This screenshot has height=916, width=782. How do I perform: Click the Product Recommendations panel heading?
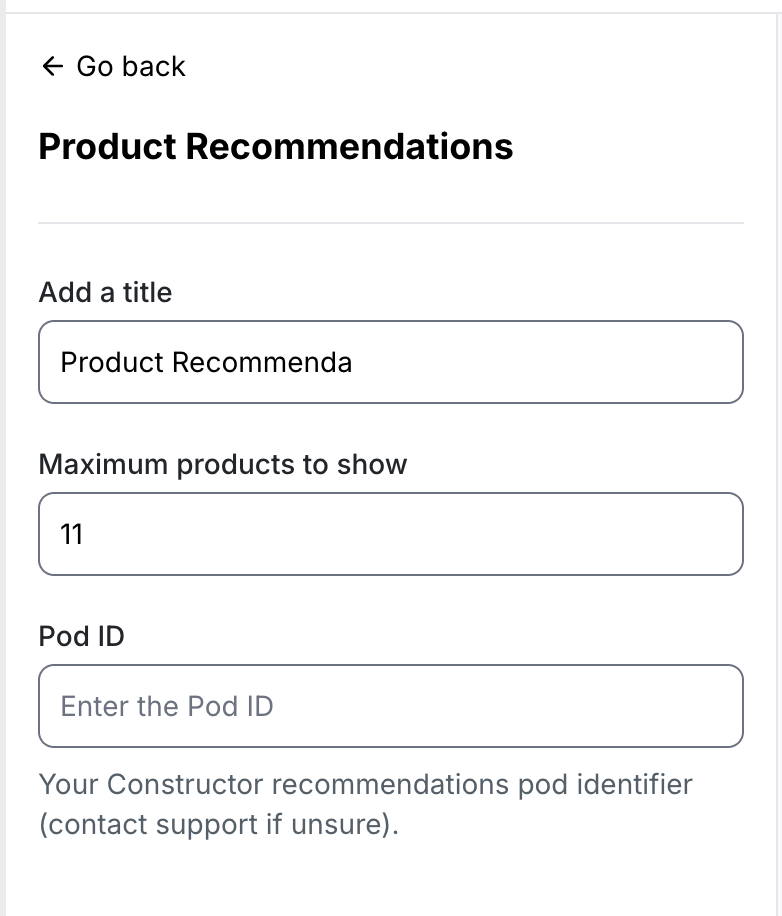point(275,147)
